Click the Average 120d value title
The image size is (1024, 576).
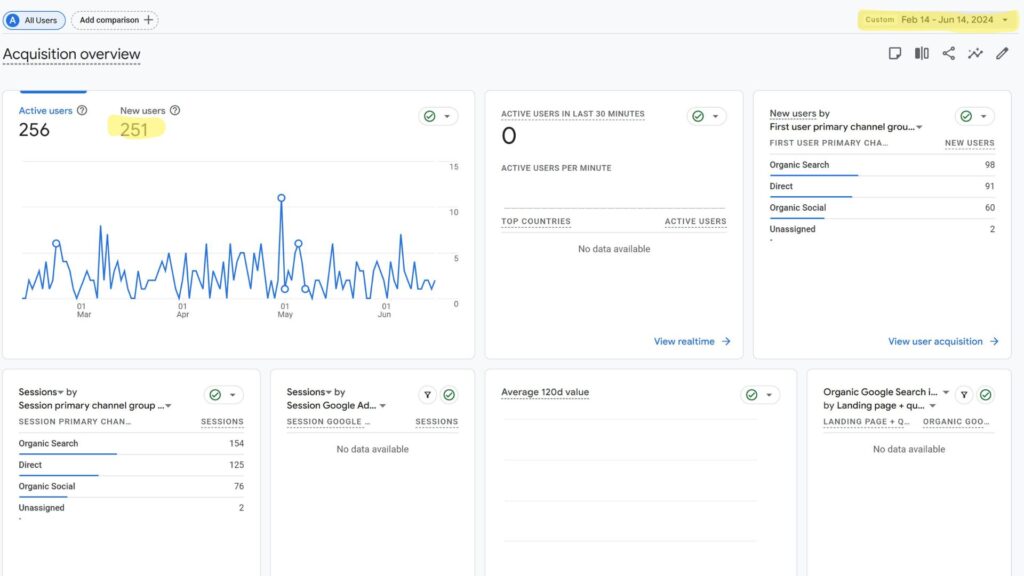pos(545,392)
